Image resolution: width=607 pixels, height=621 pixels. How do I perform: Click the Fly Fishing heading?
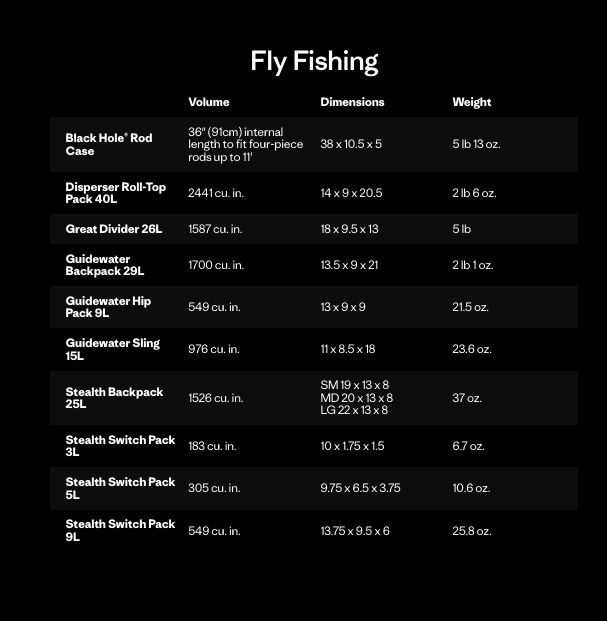[x=314, y=61]
